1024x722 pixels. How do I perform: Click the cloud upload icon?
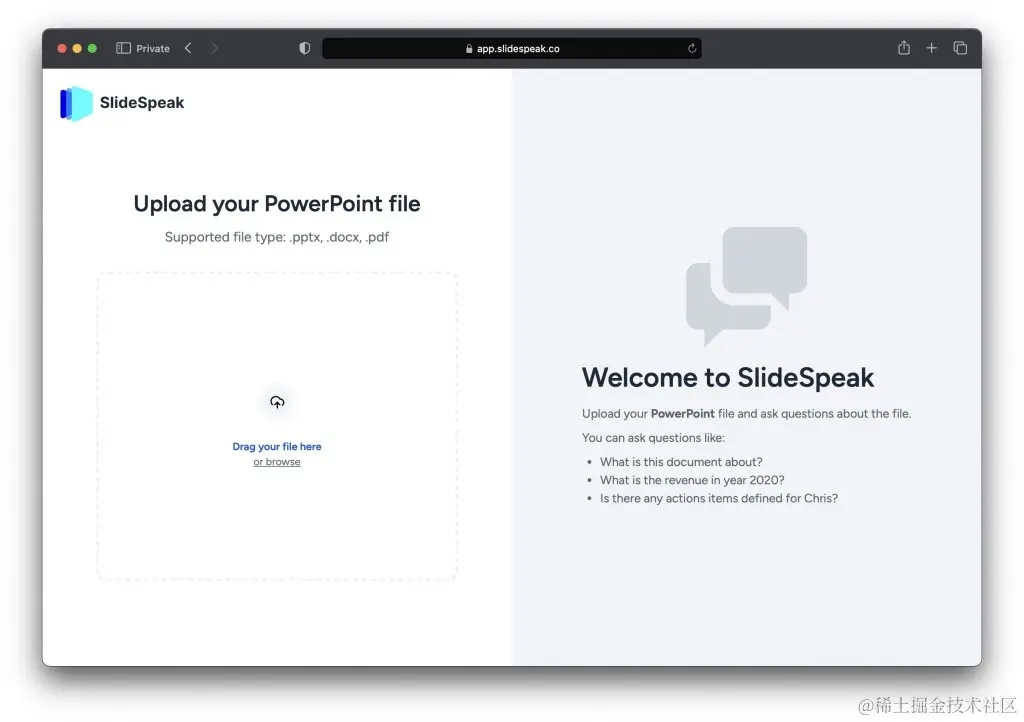pos(277,402)
